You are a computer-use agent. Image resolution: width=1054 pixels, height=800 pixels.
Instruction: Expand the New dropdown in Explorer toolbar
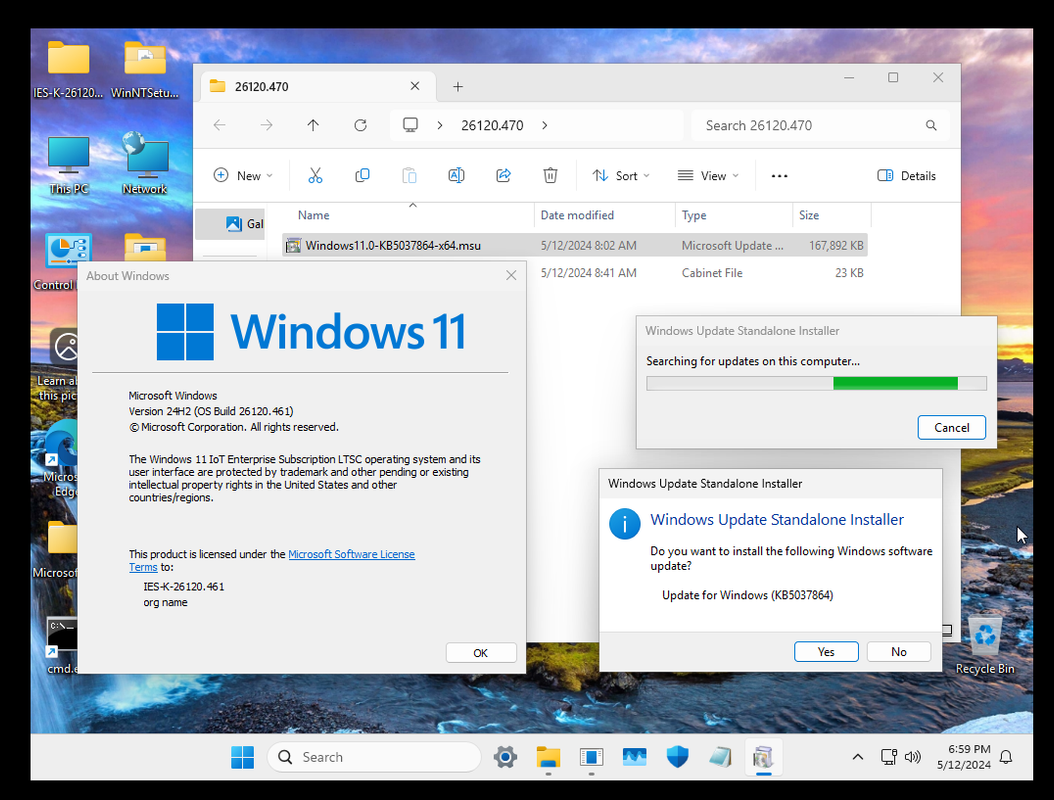(243, 175)
